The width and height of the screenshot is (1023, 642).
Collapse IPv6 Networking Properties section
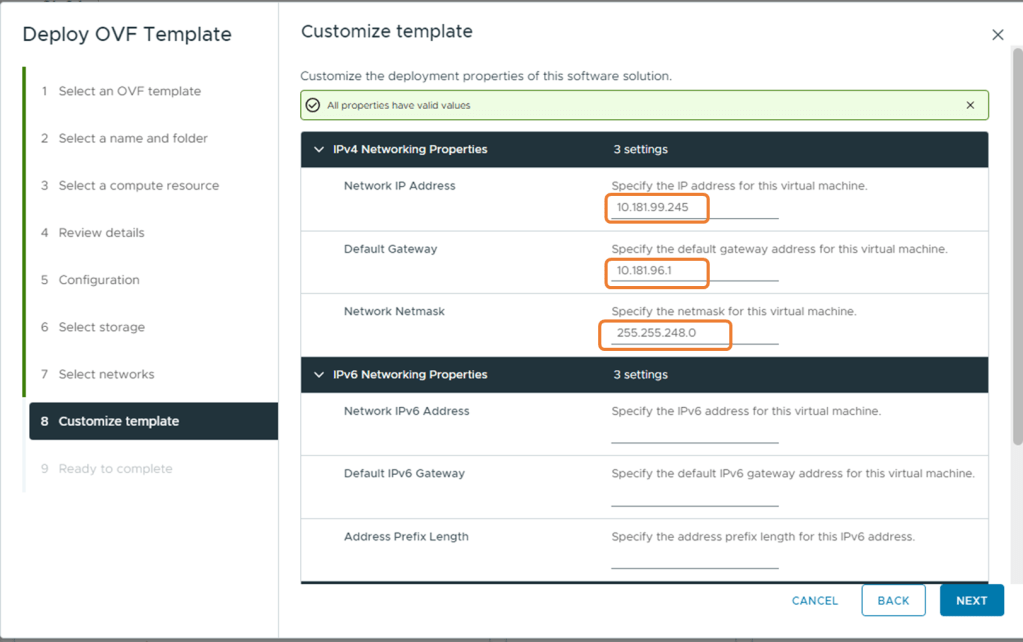pos(320,375)
